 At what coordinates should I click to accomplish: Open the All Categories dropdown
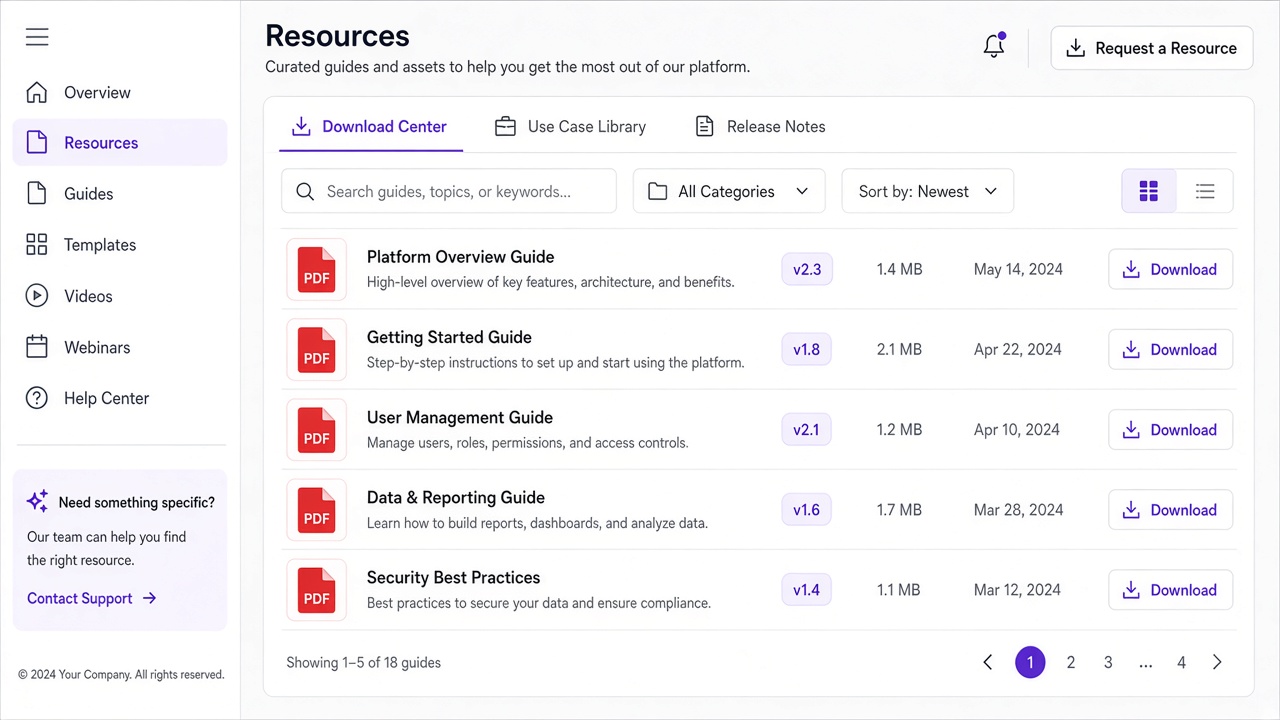729,191
